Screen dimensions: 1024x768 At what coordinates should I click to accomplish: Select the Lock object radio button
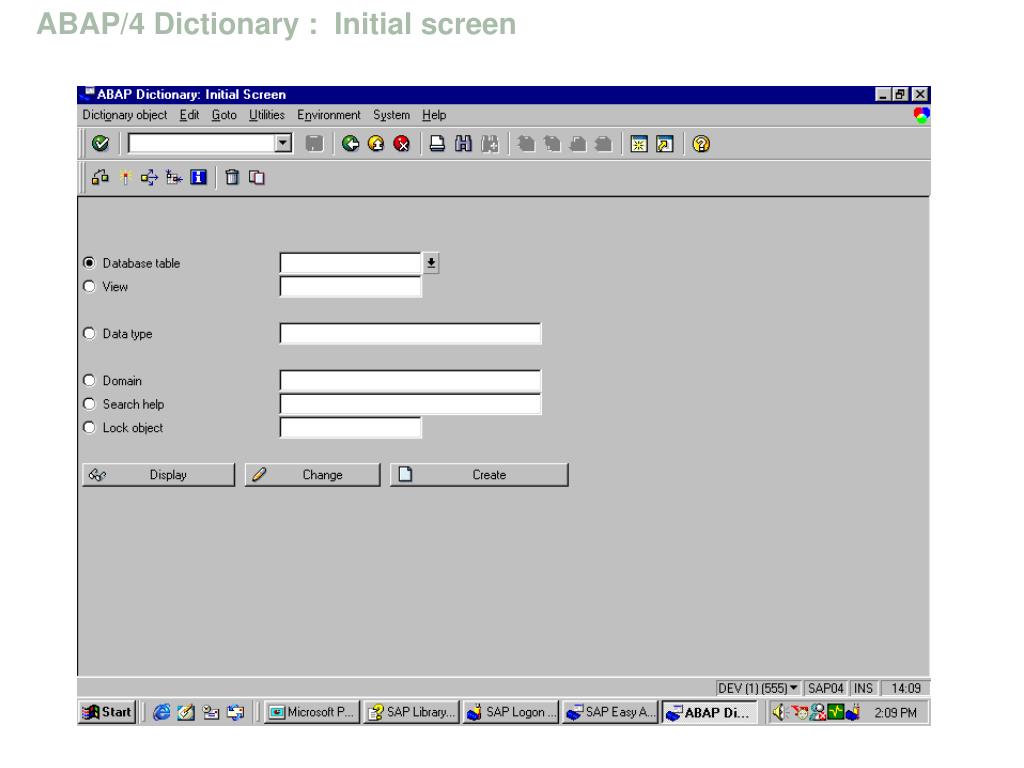pos(89,427)
